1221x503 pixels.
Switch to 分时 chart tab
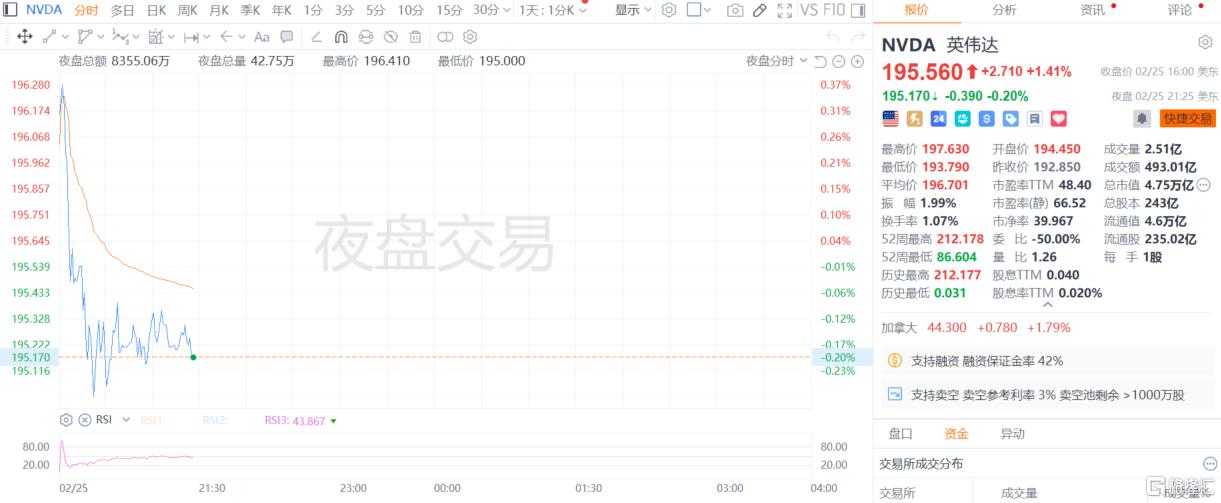point(86,10)
